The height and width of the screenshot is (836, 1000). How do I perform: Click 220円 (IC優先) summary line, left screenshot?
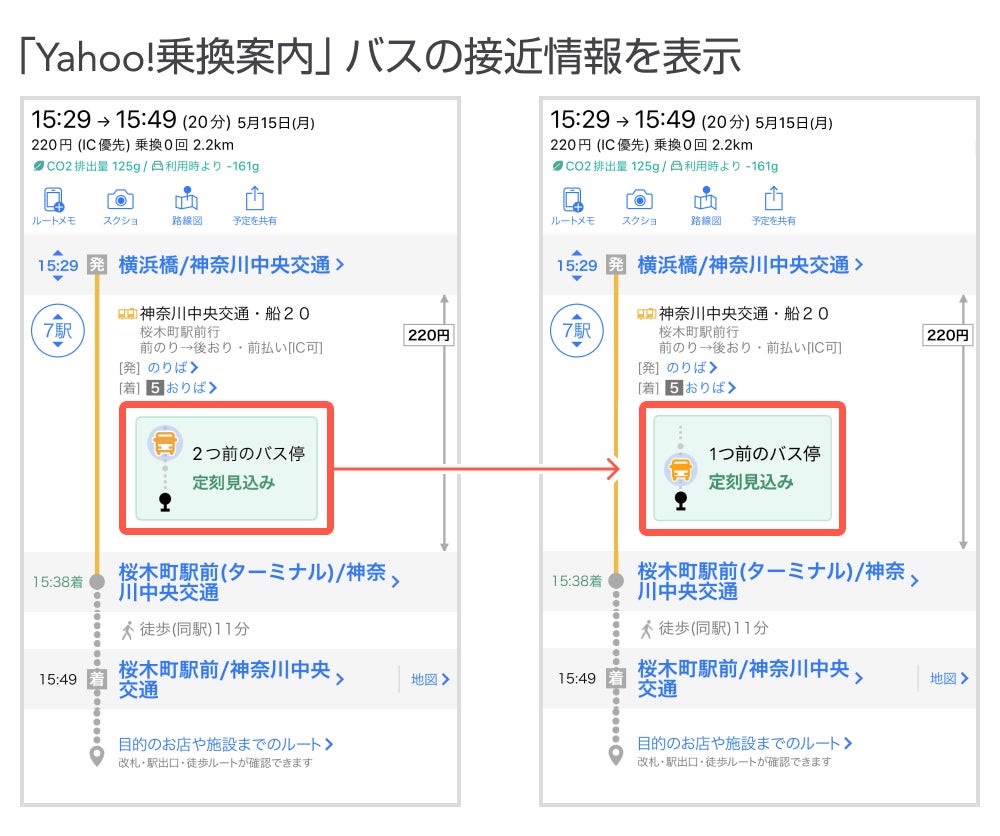(x=133, y=145)
